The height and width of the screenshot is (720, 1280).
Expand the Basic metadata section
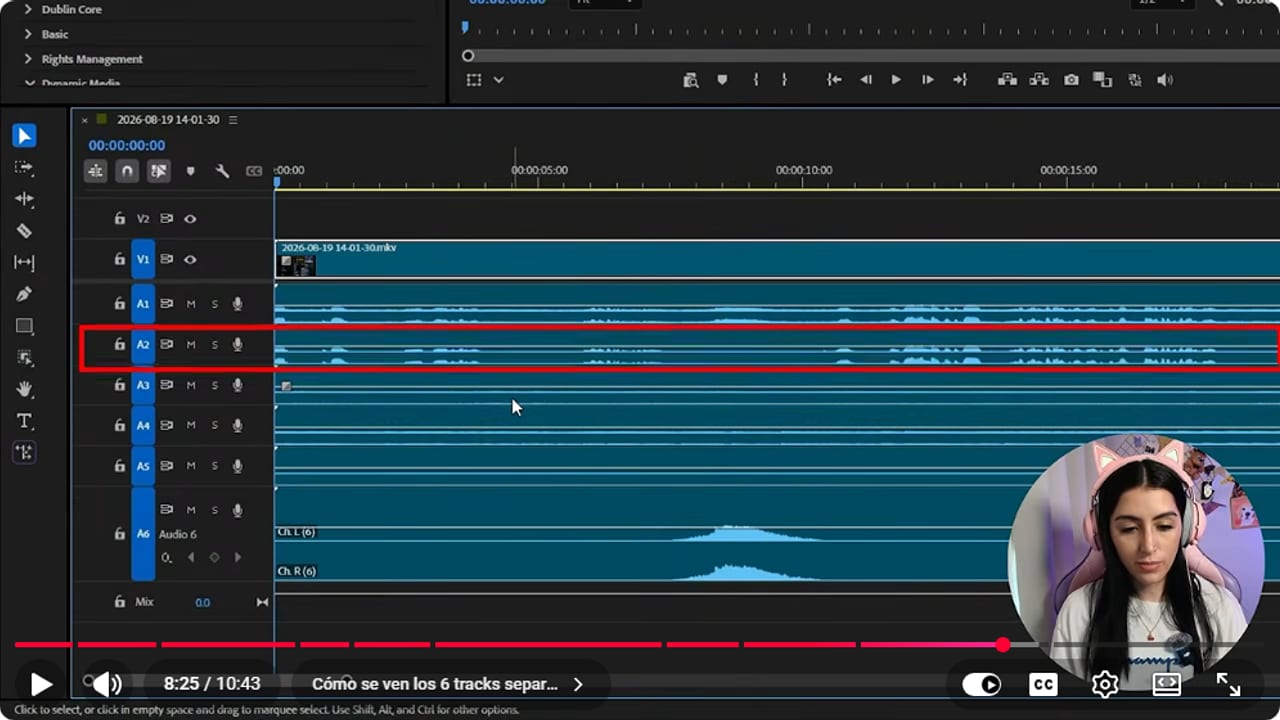(28, 34)
